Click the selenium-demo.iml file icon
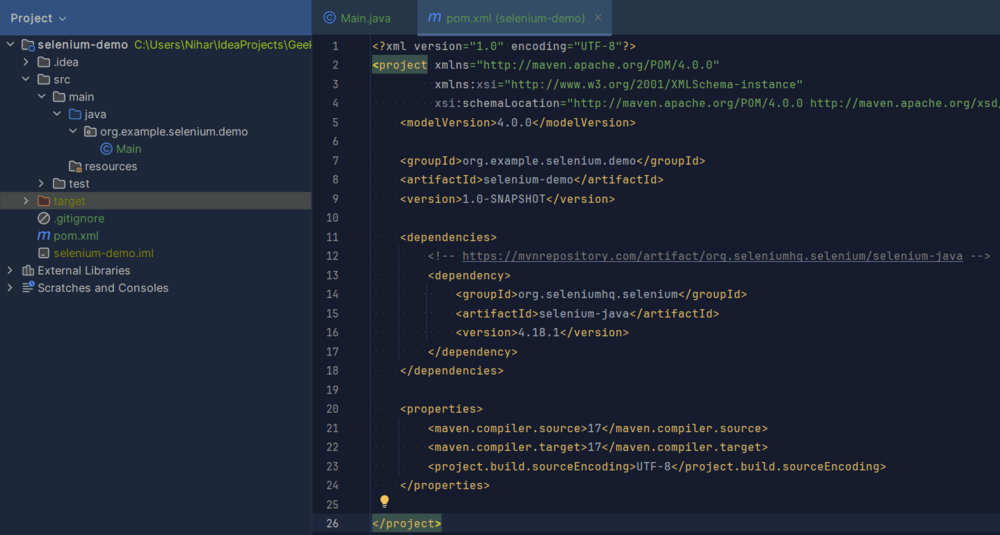Viewport: 1000px width, 535px height. (43, 253)
